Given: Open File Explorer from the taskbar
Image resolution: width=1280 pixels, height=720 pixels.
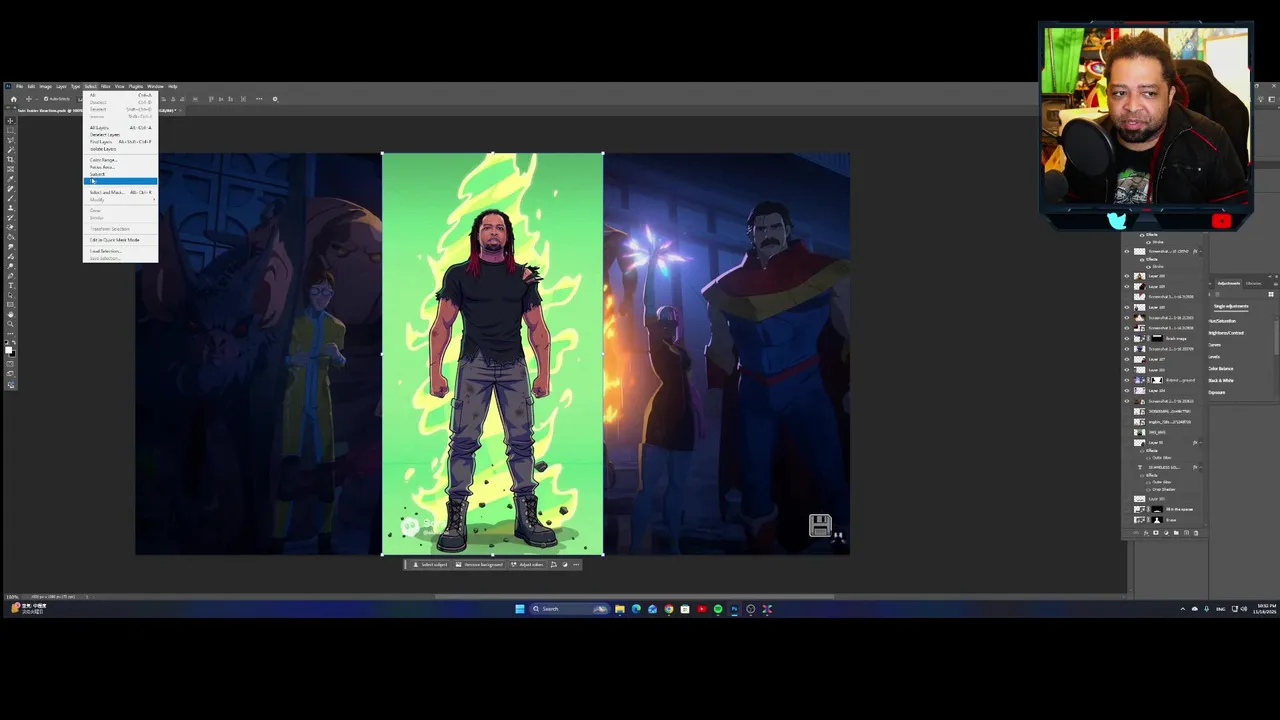Looking at the screenshot, I should click(620, 609).
